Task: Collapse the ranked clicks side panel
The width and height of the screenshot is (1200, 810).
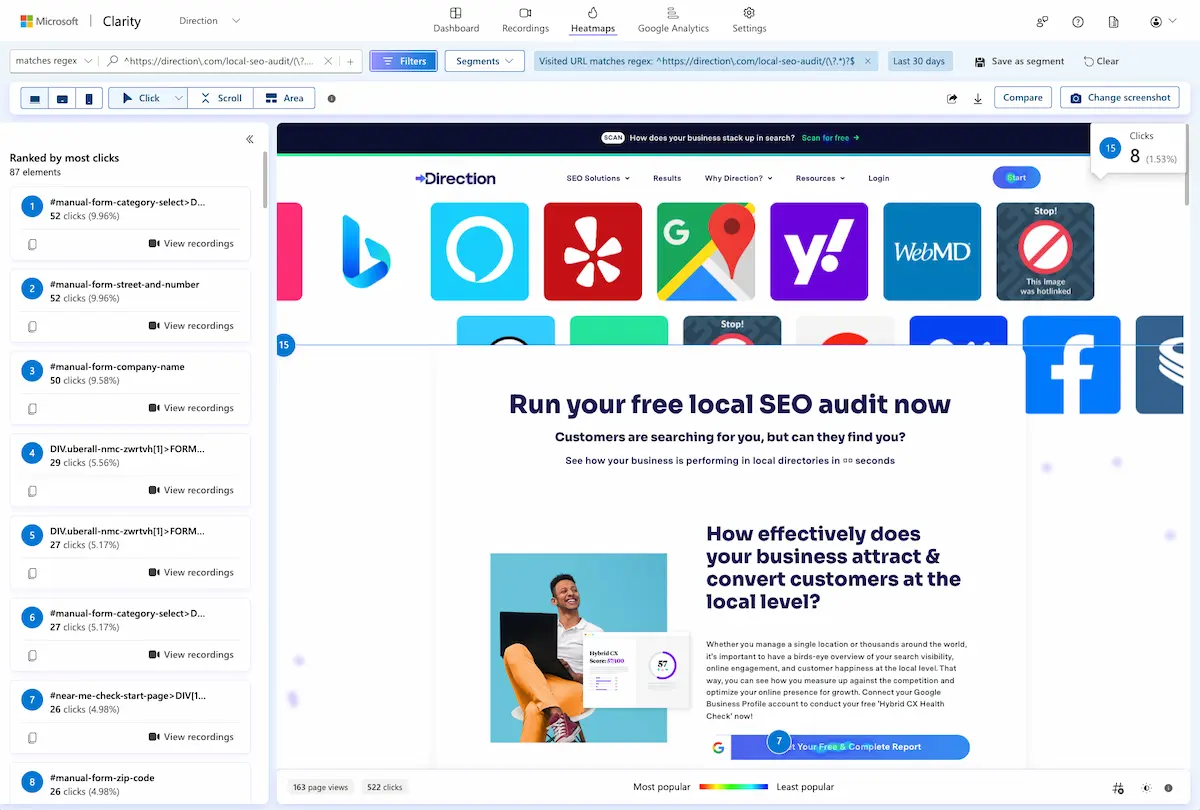Action: 250,139
